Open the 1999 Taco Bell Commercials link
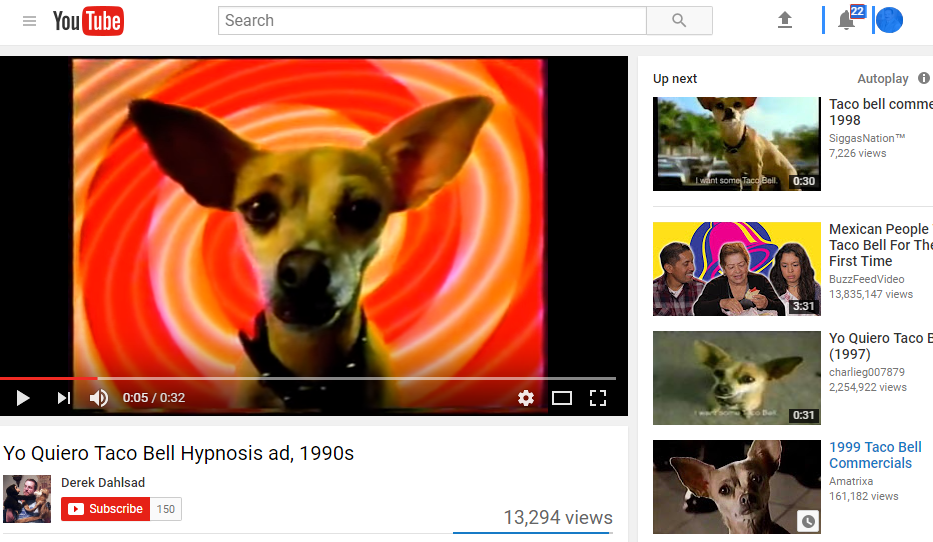Image resolution: width=933 pixels, height=542 pixels. pyautogui.click(x=875, y=455)
